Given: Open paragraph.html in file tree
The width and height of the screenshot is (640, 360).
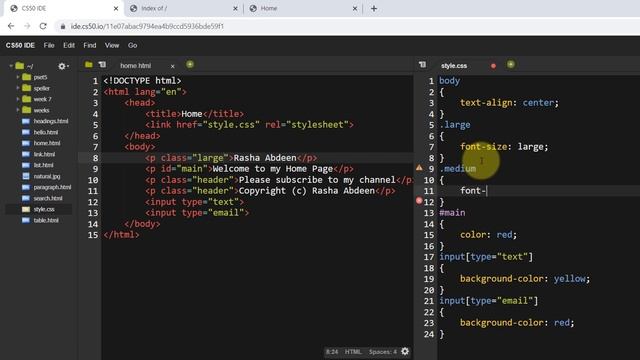Looking at the screenshot, I should tap(52, 187).
